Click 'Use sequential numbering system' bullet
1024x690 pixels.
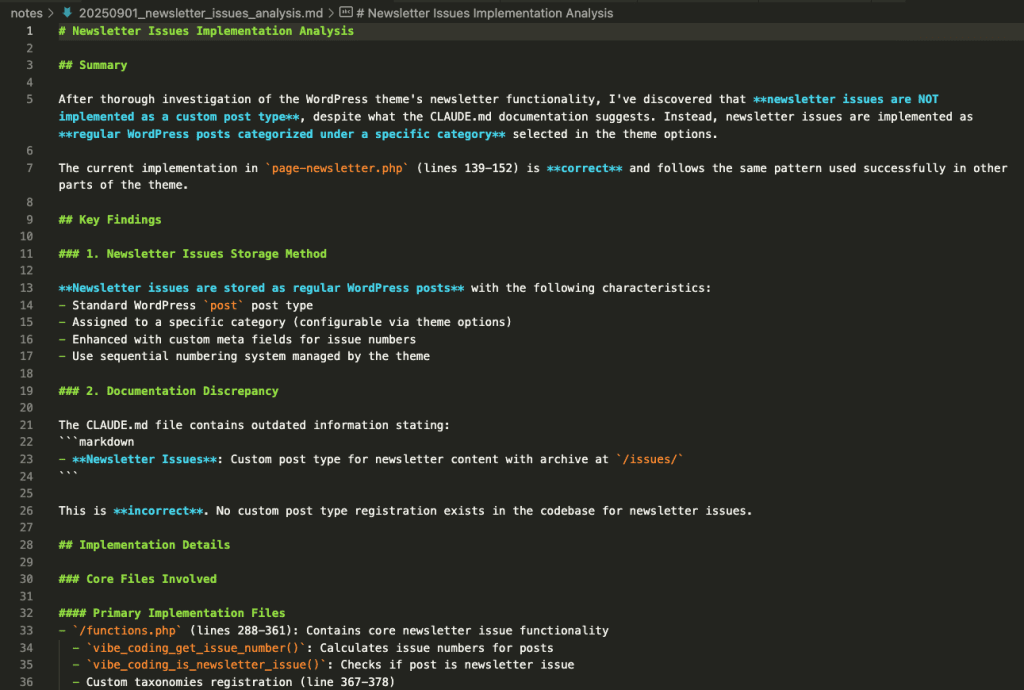[244, 356]
